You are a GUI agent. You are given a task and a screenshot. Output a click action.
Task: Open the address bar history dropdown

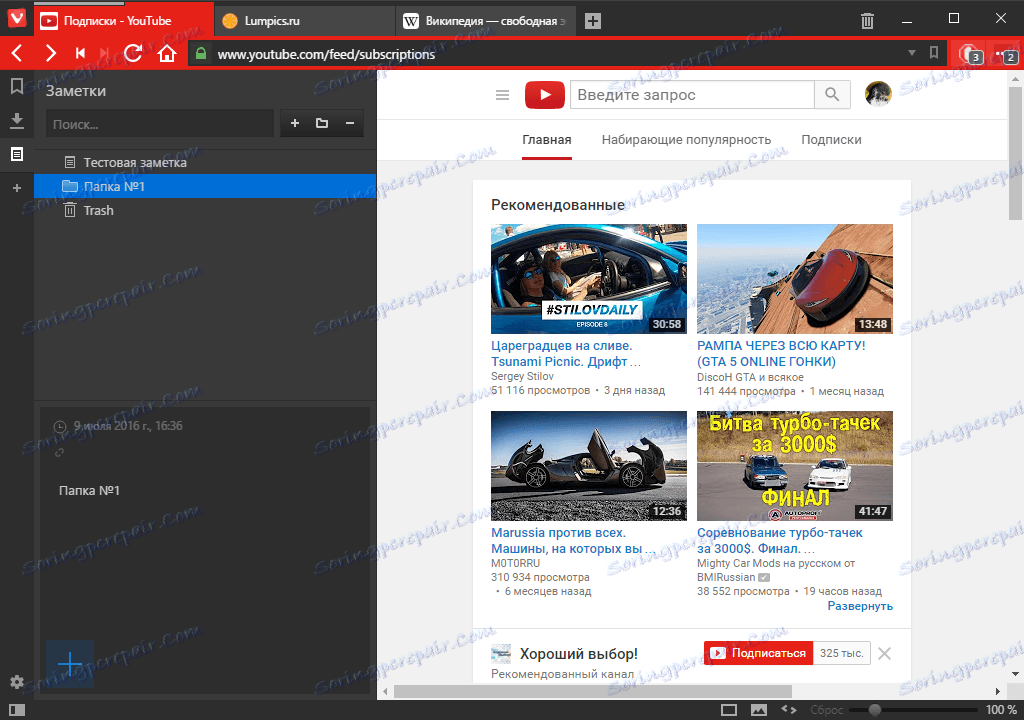coord(911,53)
